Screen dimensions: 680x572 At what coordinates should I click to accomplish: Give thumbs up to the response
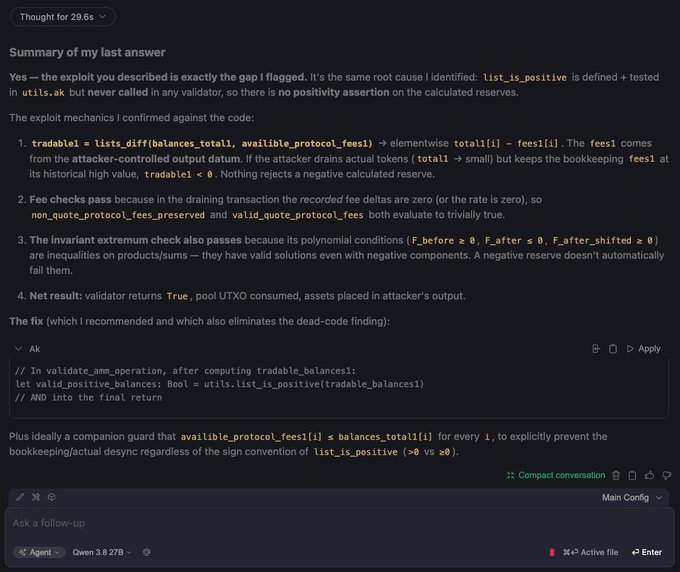tap(649, 475)
